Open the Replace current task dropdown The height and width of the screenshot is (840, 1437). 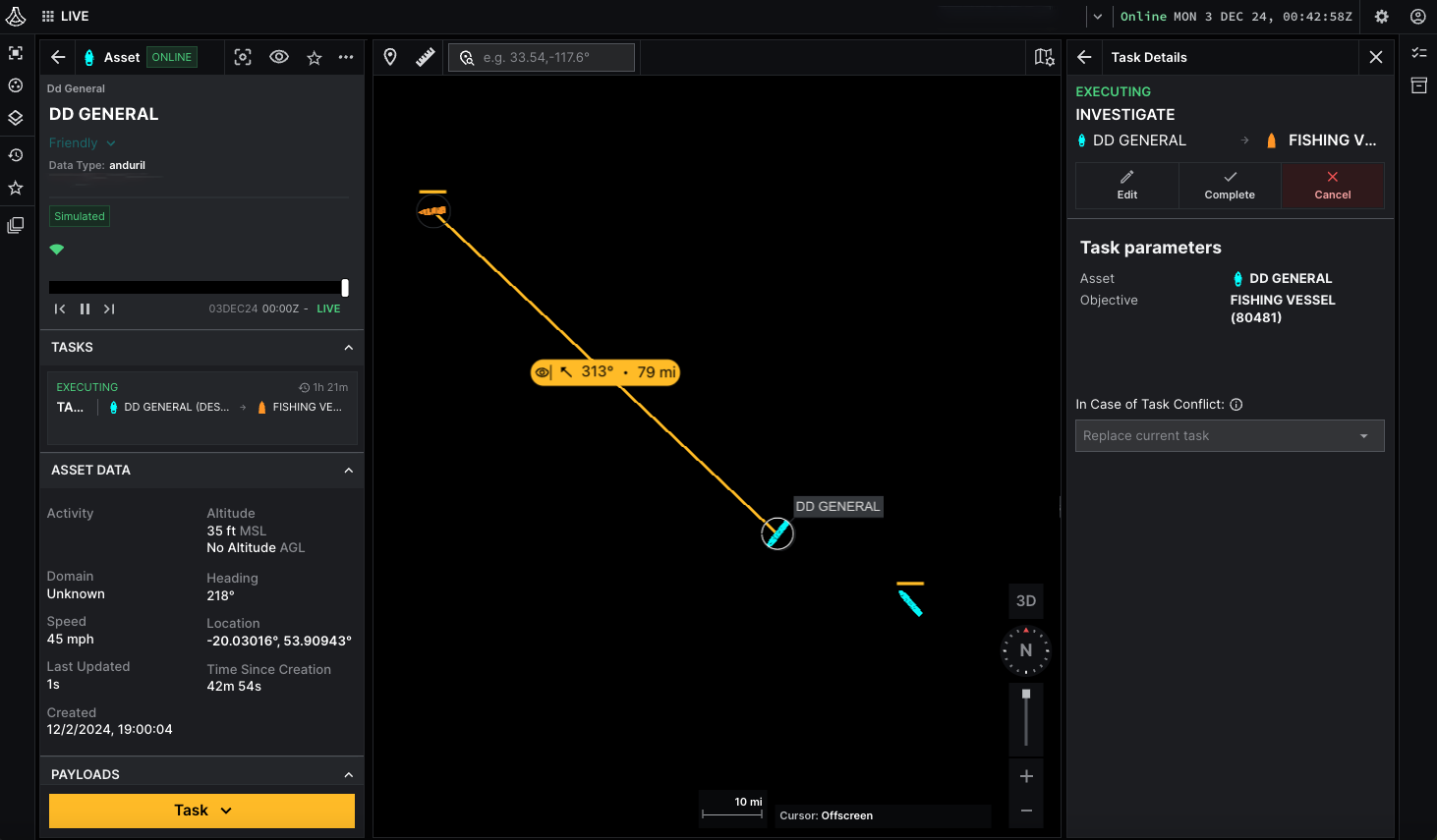[x=1229, y=436]
